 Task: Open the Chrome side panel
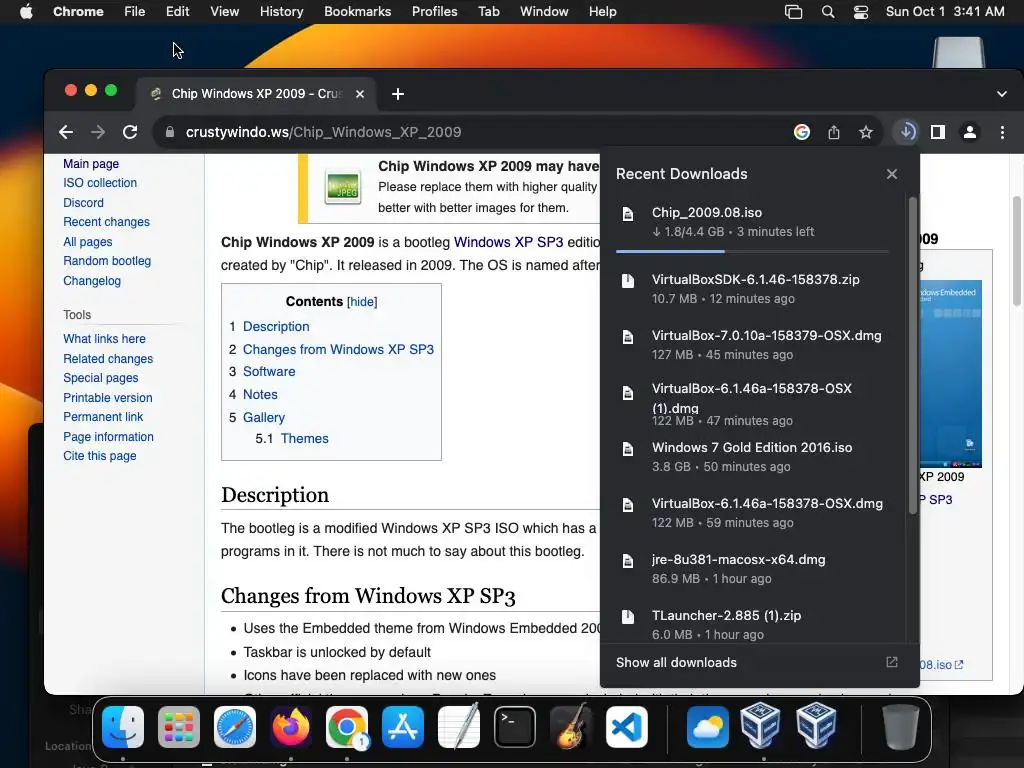click(938, 133)
